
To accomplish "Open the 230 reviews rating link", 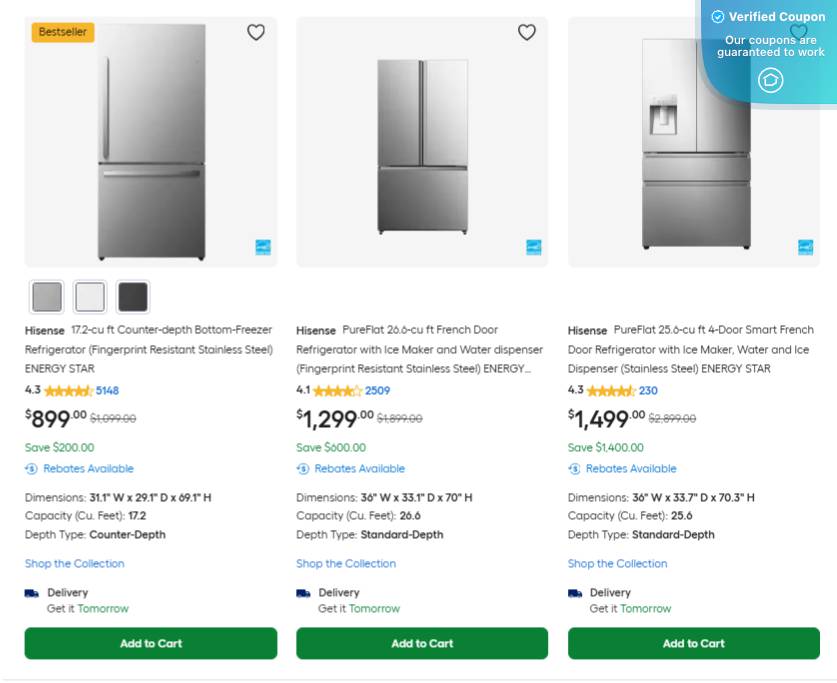I will (x=648, y=390).
